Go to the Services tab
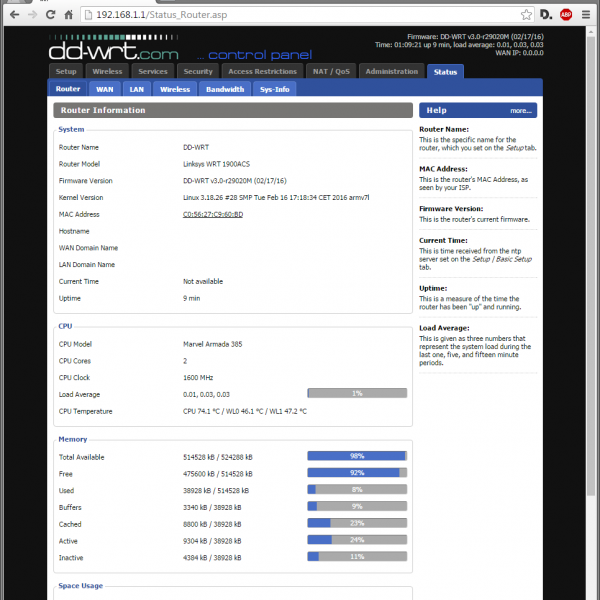This screenshot has width=600, height=600. [152, 72]
